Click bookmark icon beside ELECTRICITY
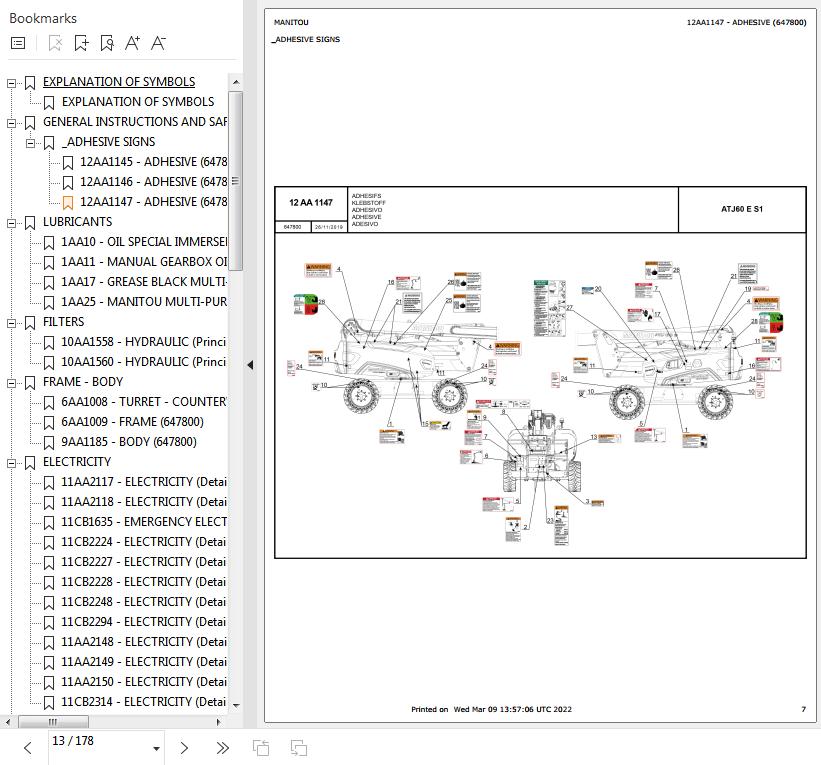This screenshot has height=765, width=821. click(x=30, y=462)
